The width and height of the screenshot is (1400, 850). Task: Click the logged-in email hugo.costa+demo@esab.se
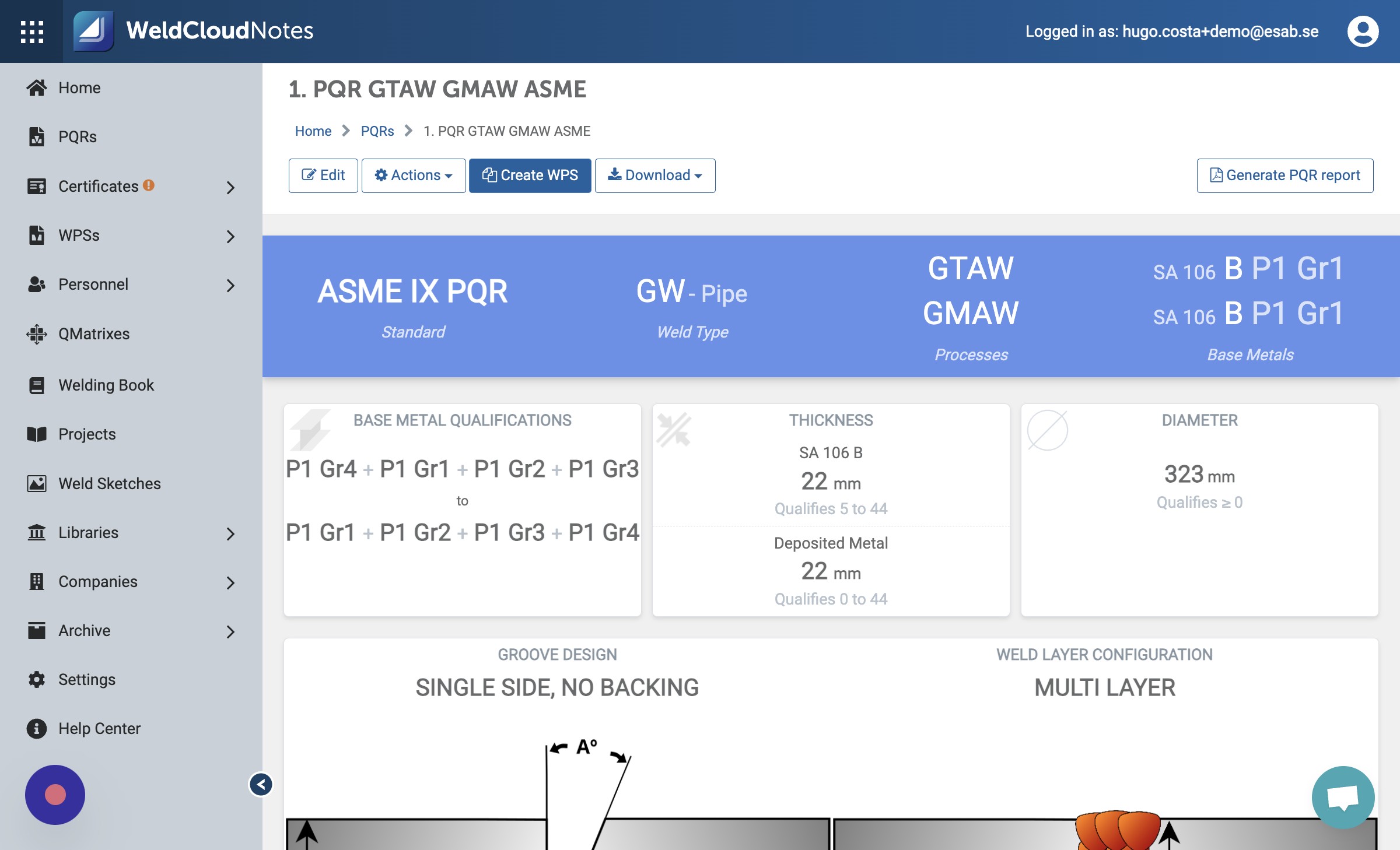click(x=1220, y=31)
